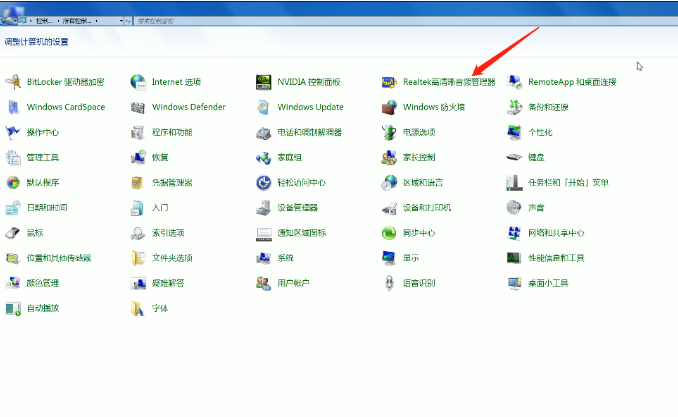
Task: Click the 性能信息和工具 link
Action: (x=556, y=258)
